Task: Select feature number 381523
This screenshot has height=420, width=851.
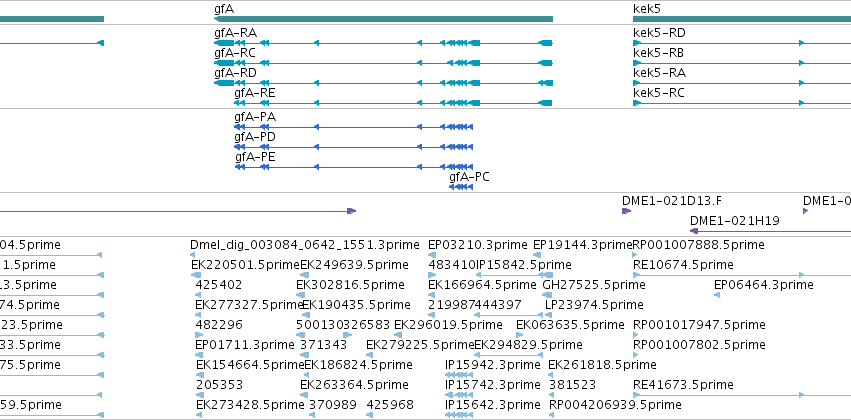Action: [x=572, y=385]
